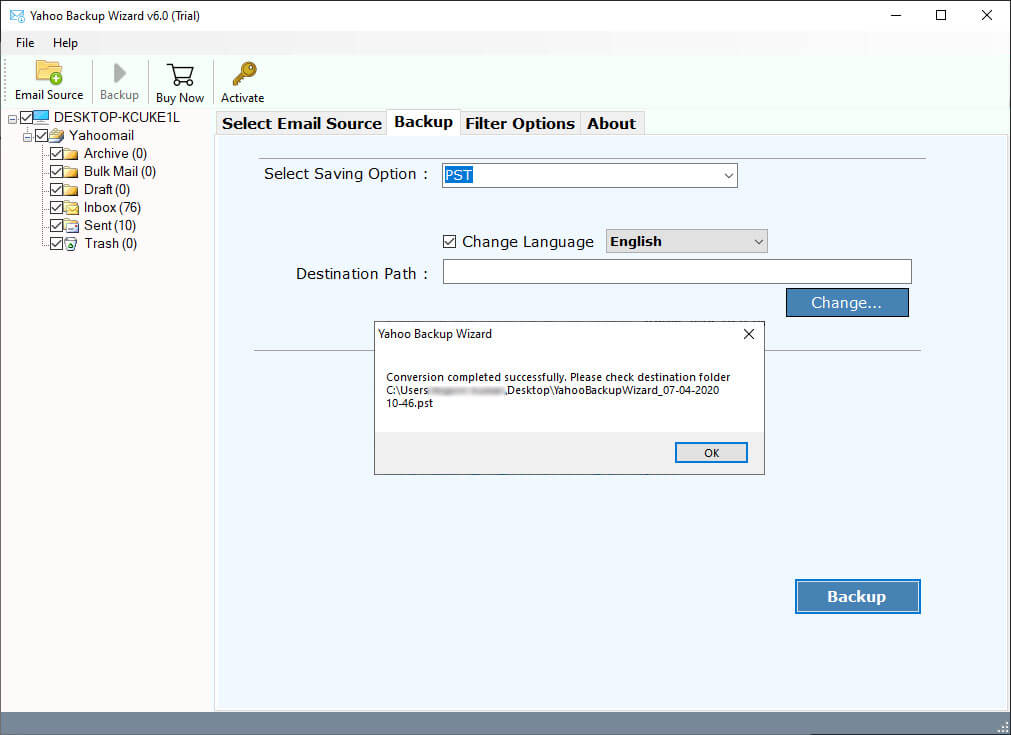The image size is (1011, 735).
Task: Uncheck the Bulk Mail checkbox
Action: point(56,172)
